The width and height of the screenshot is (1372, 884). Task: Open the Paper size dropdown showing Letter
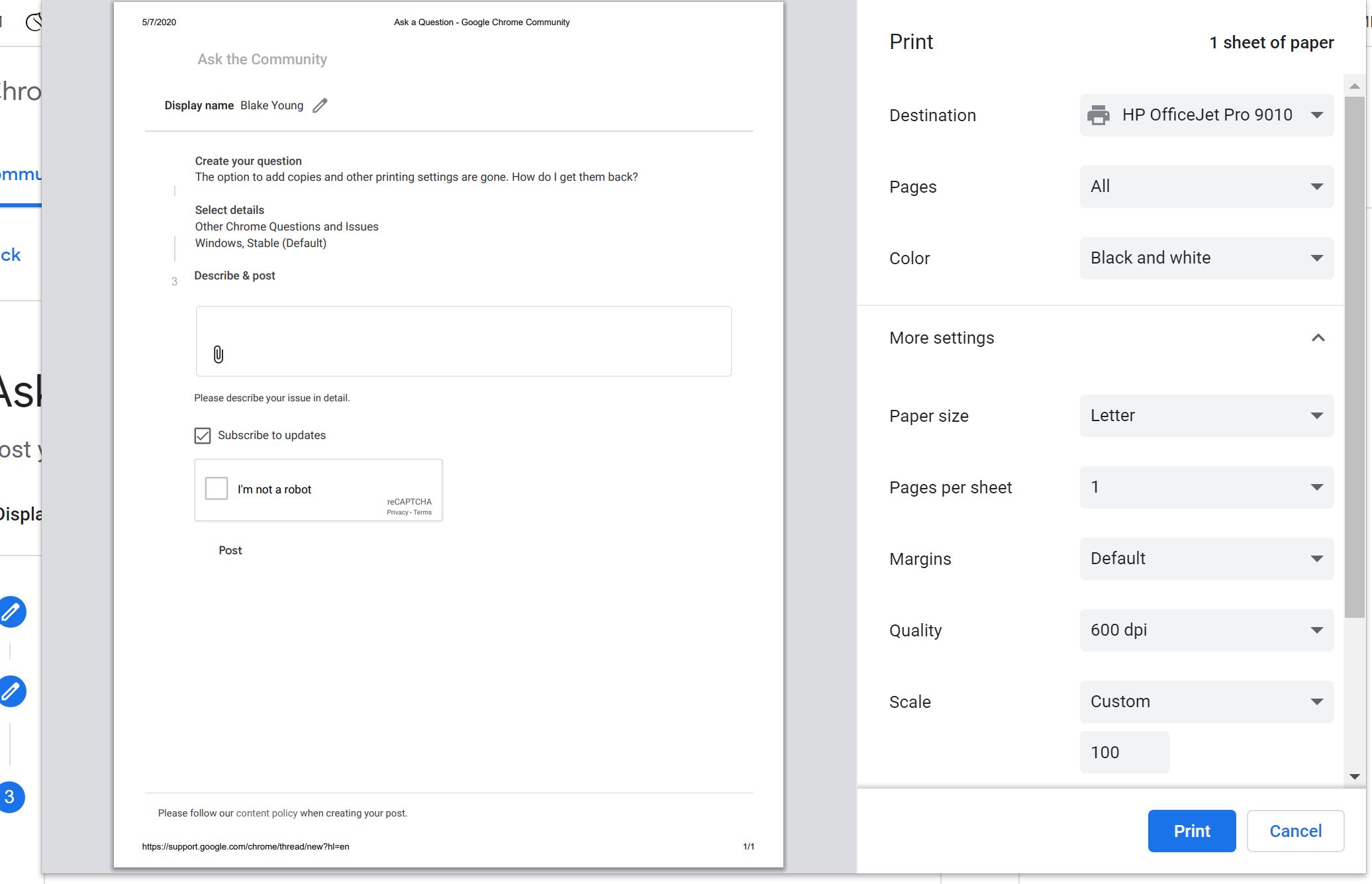(1206, 416)
